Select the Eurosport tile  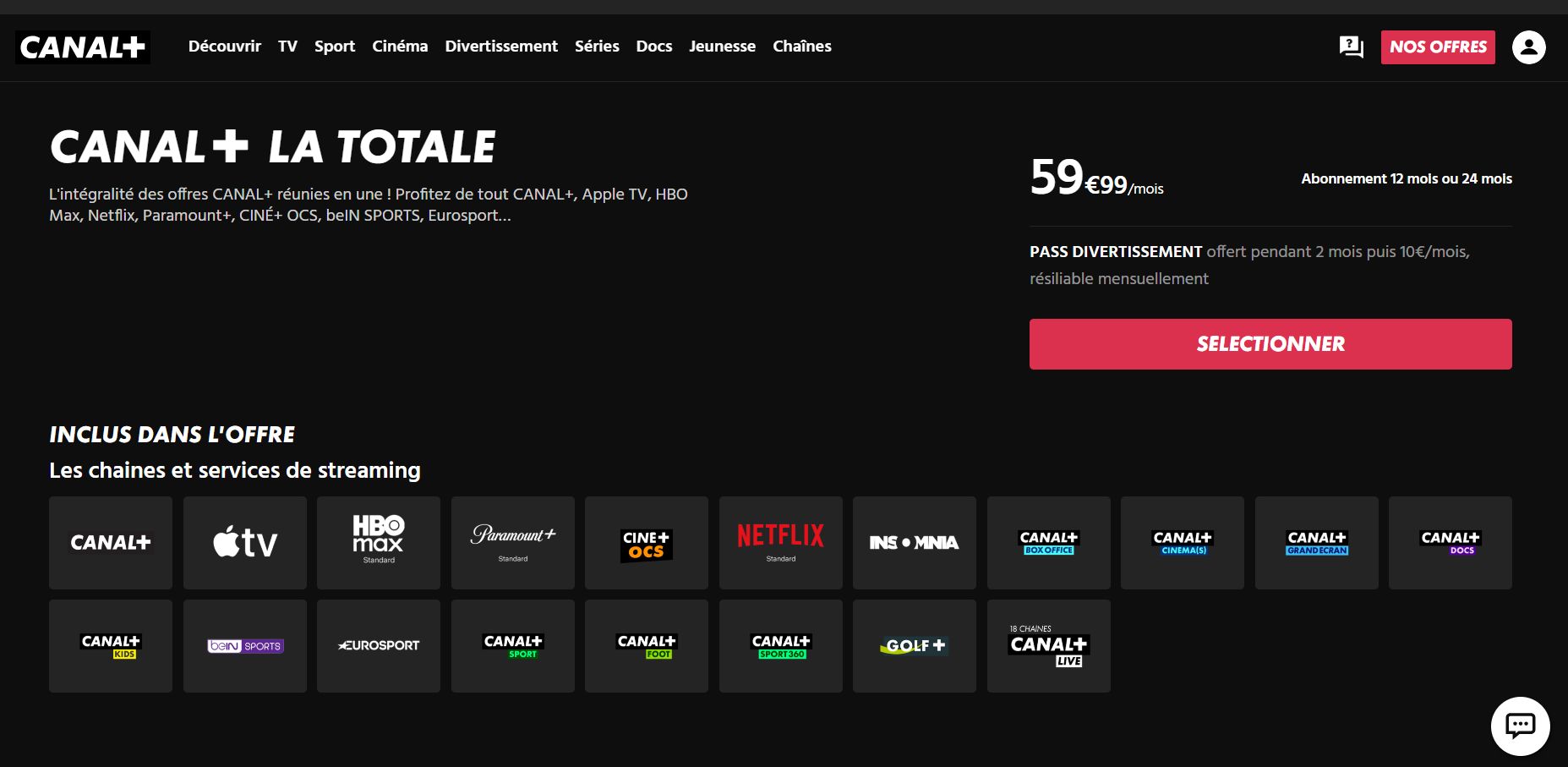pyautogui.click(x=379, y=646)
